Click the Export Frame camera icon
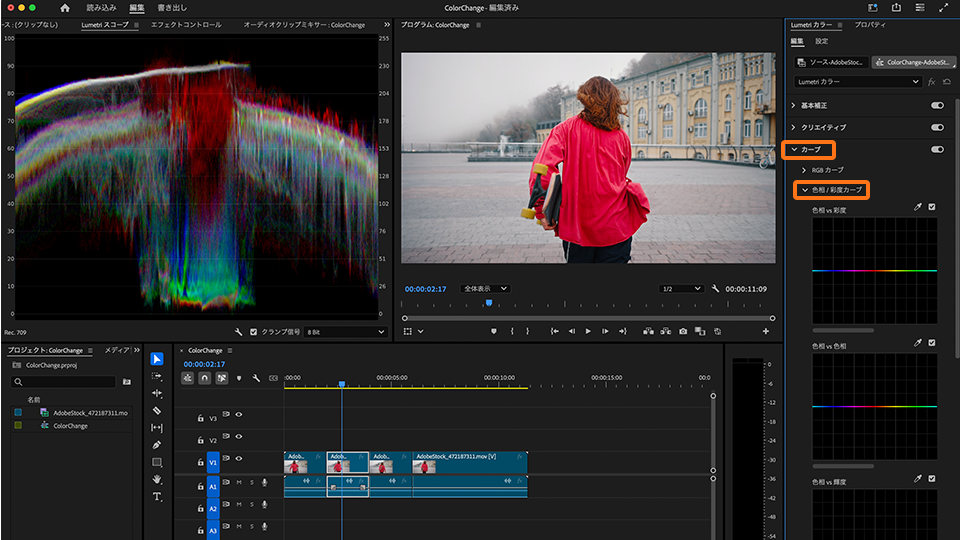 click(683, 331)
